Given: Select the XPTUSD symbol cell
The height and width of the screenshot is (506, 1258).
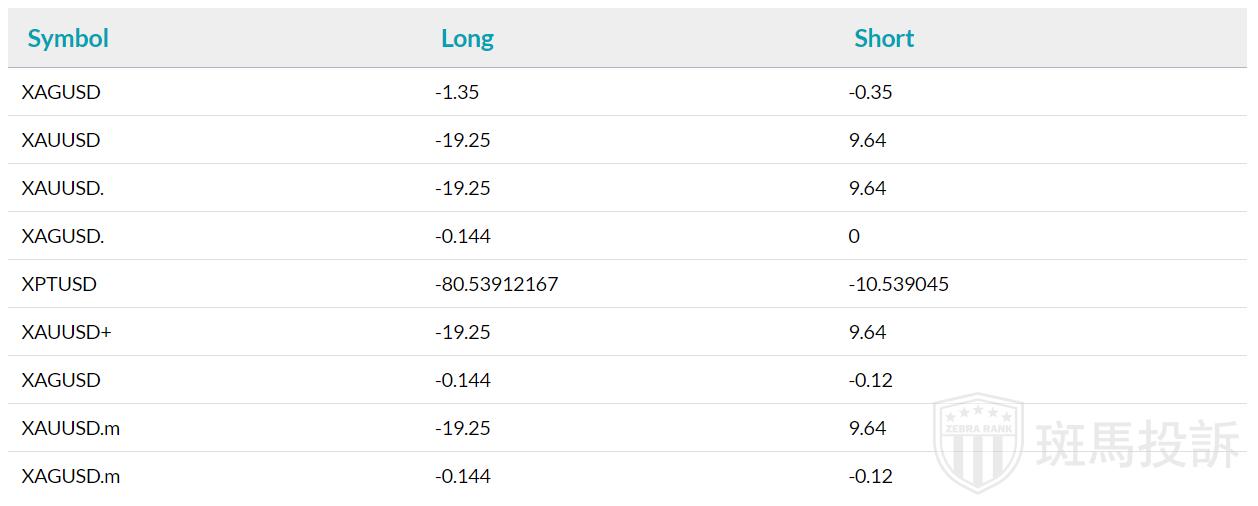Looking at the screenshot, I should (59, 284).
